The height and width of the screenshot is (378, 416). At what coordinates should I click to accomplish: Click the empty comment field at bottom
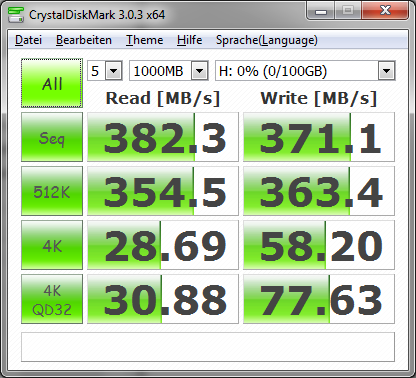(208, 347)
